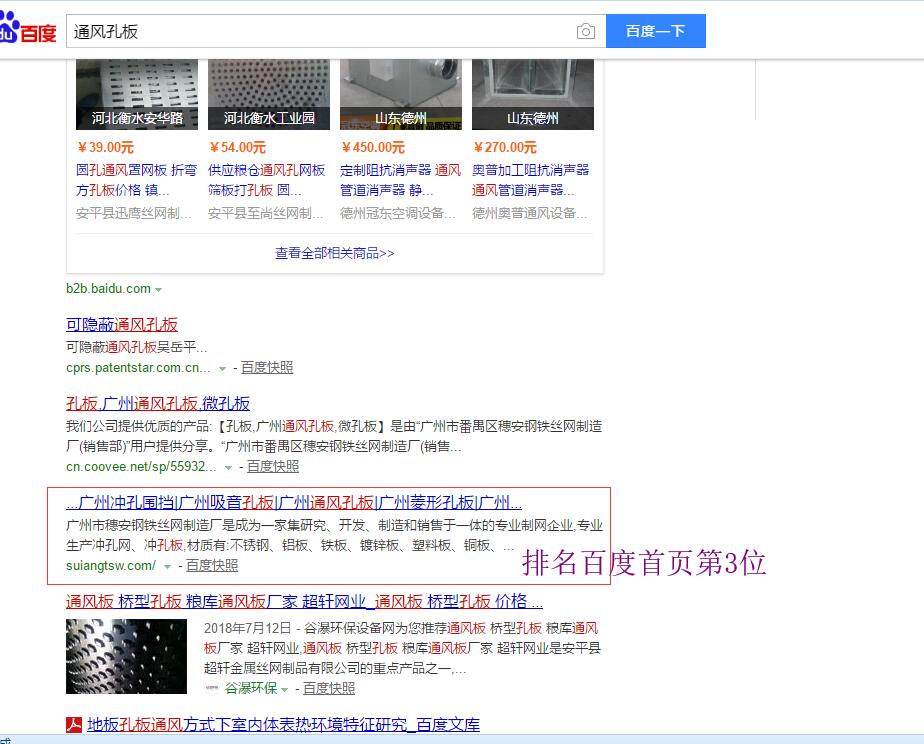This screenshot has width=924, height=744.
Task: Click product thumbnail labeled 河北衡水工业园
Action: [269, 94]
